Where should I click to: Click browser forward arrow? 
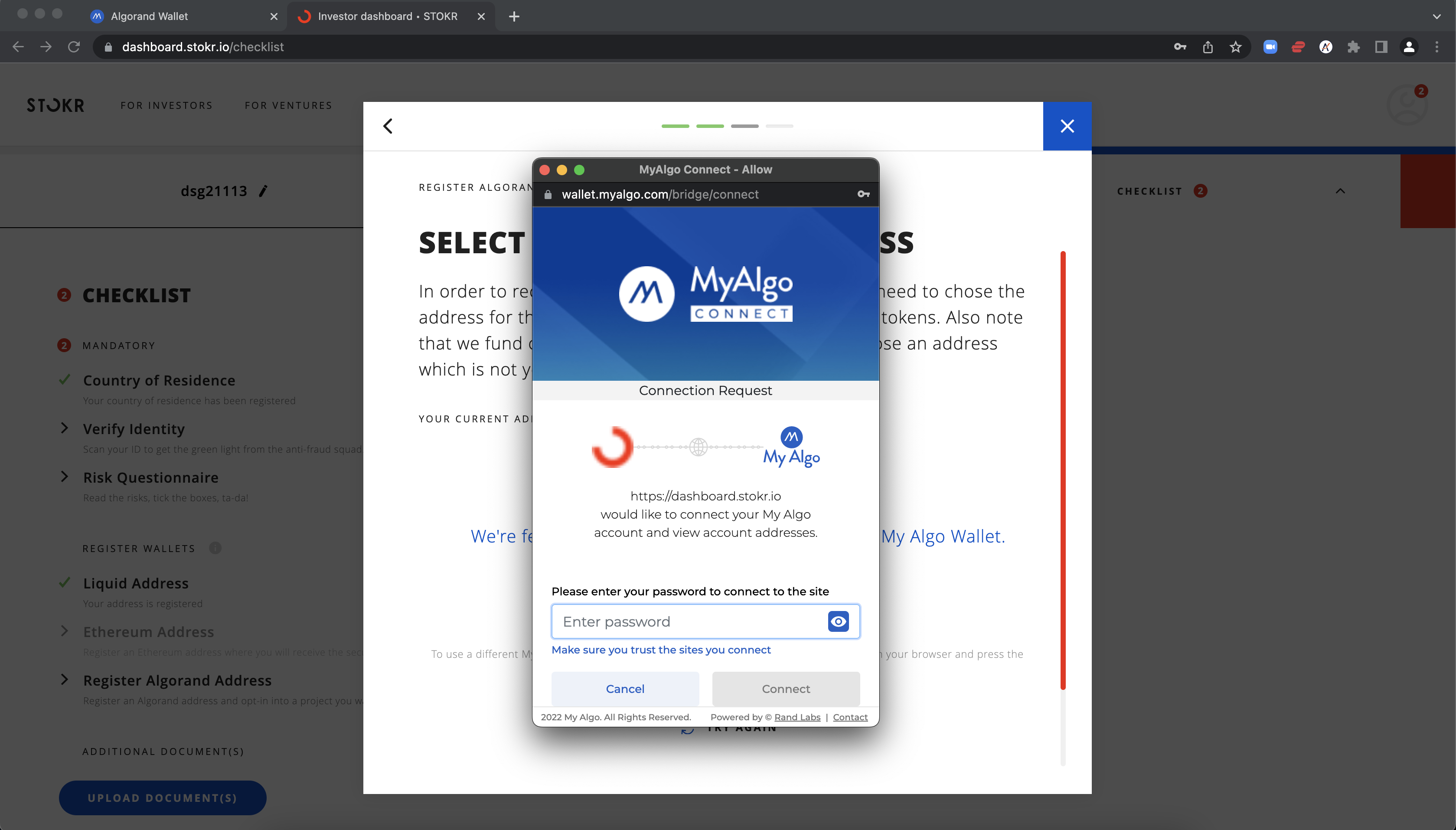46,47
